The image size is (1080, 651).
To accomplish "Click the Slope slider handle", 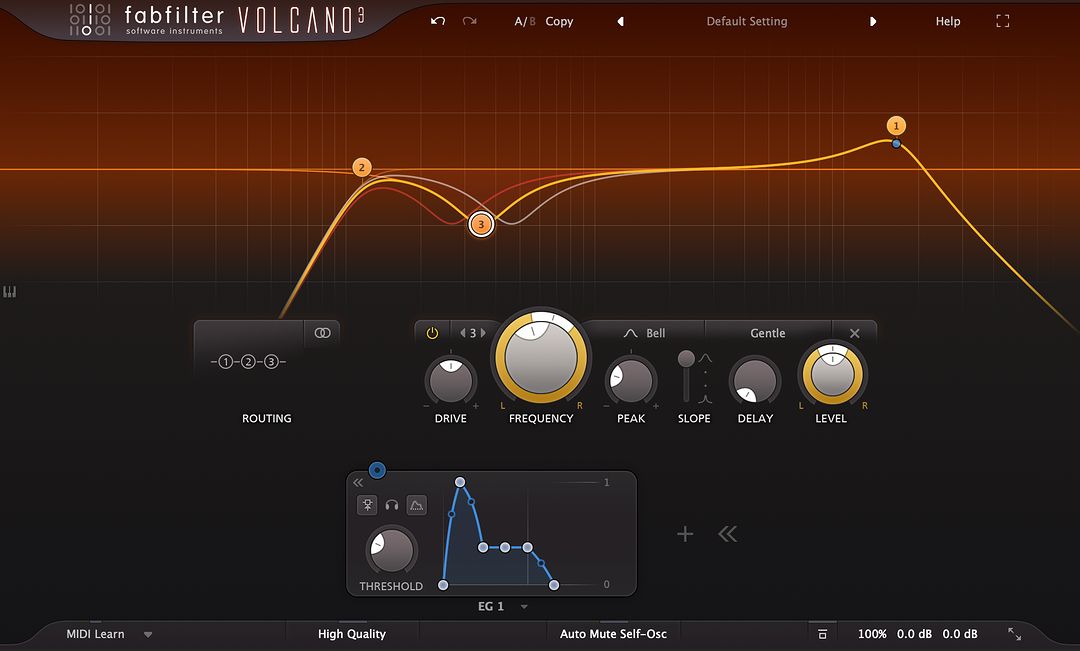I will coord(686,358).
